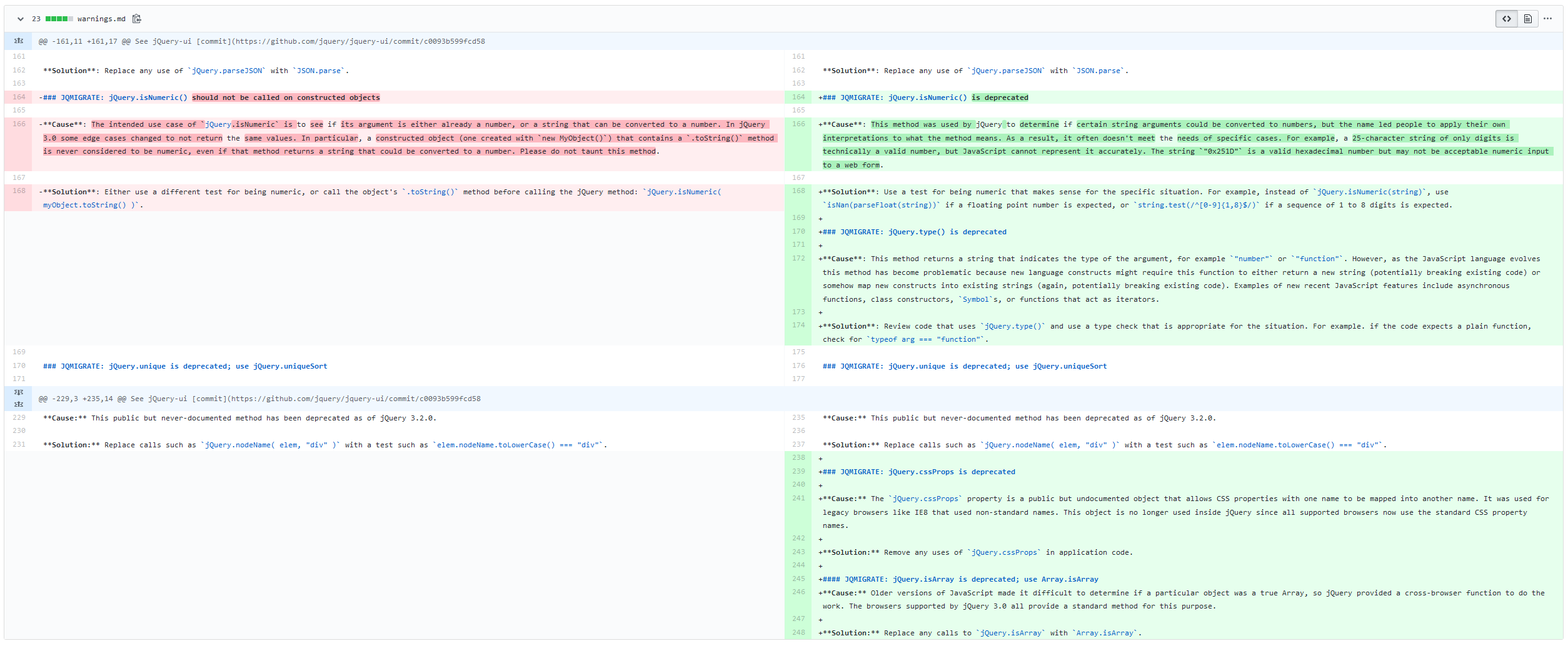Click 'Please do not taunt this method' text
Screen dimensions: 1568x646
click(588, 151)
